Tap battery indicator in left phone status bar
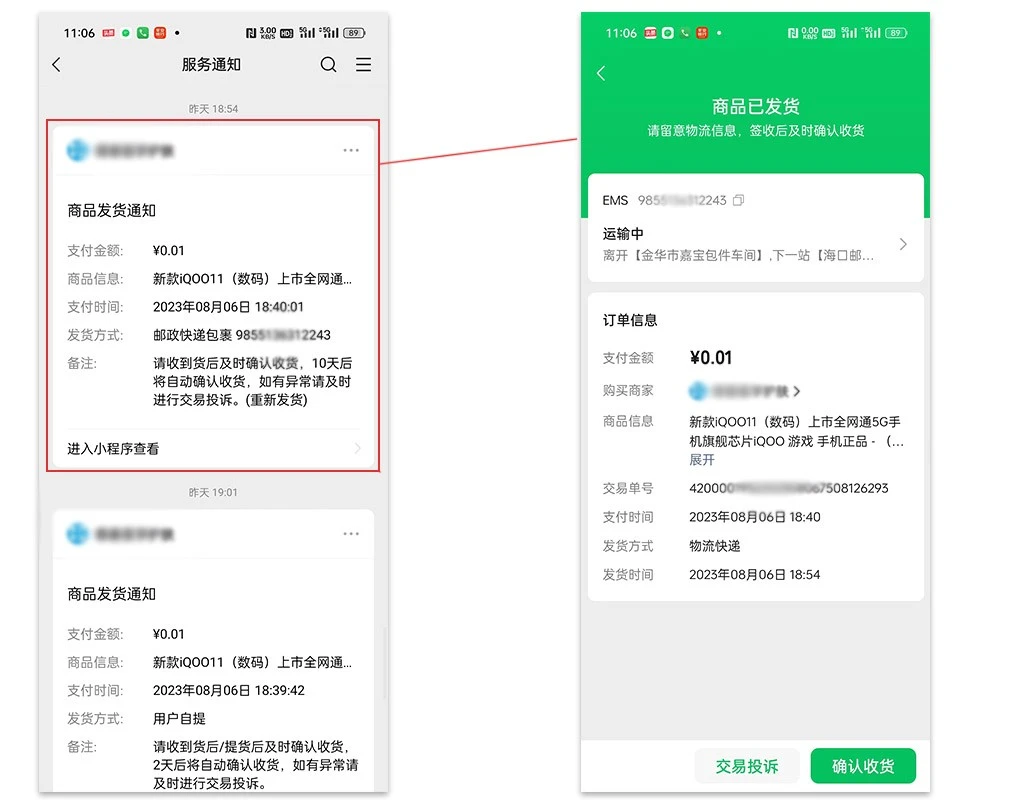 [x=354, y=33]
